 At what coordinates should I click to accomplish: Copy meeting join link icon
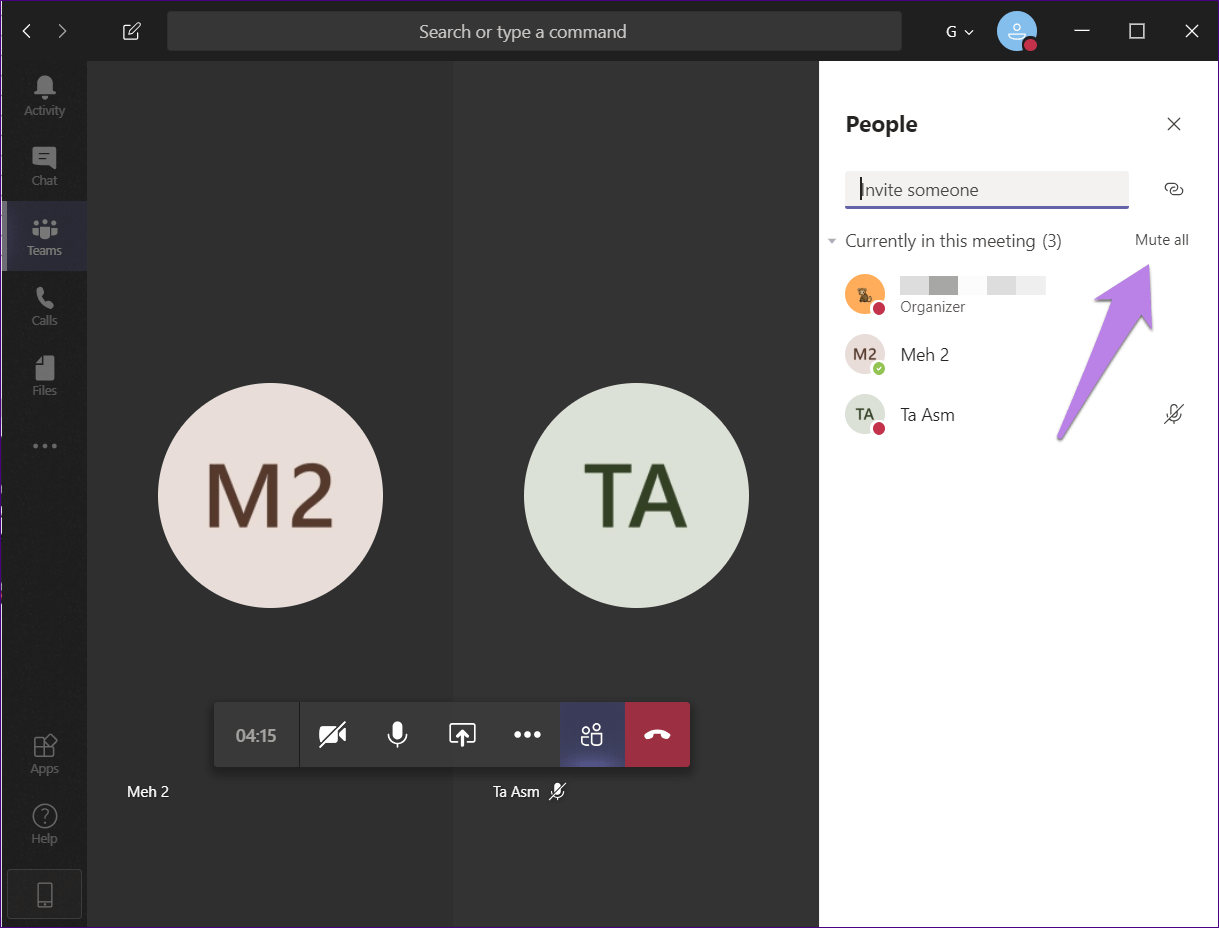point(1174,189)
